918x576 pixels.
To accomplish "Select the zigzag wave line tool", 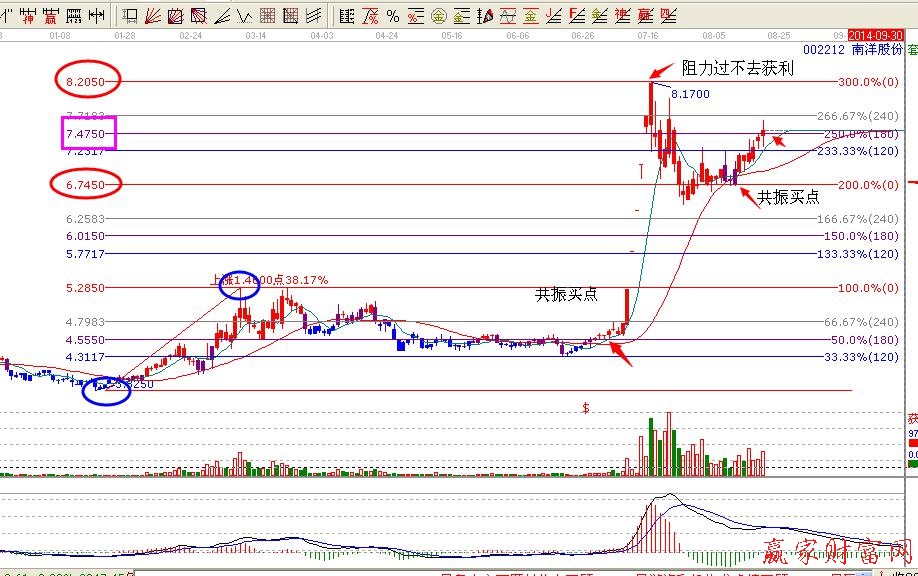I will [x=244, y=16].
